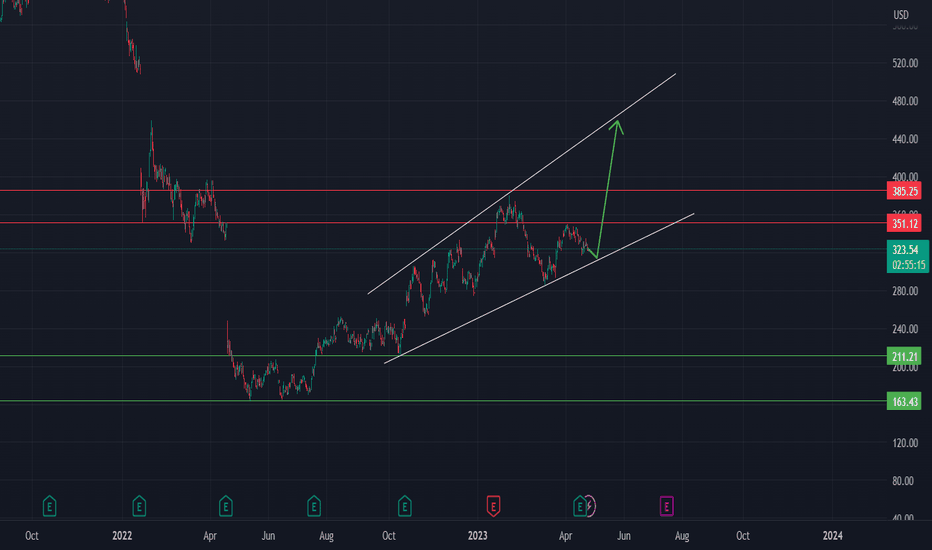Click the countdown timer 02:55:15
The height and width of the screenshot is (550, 932).
coord(908,265)
